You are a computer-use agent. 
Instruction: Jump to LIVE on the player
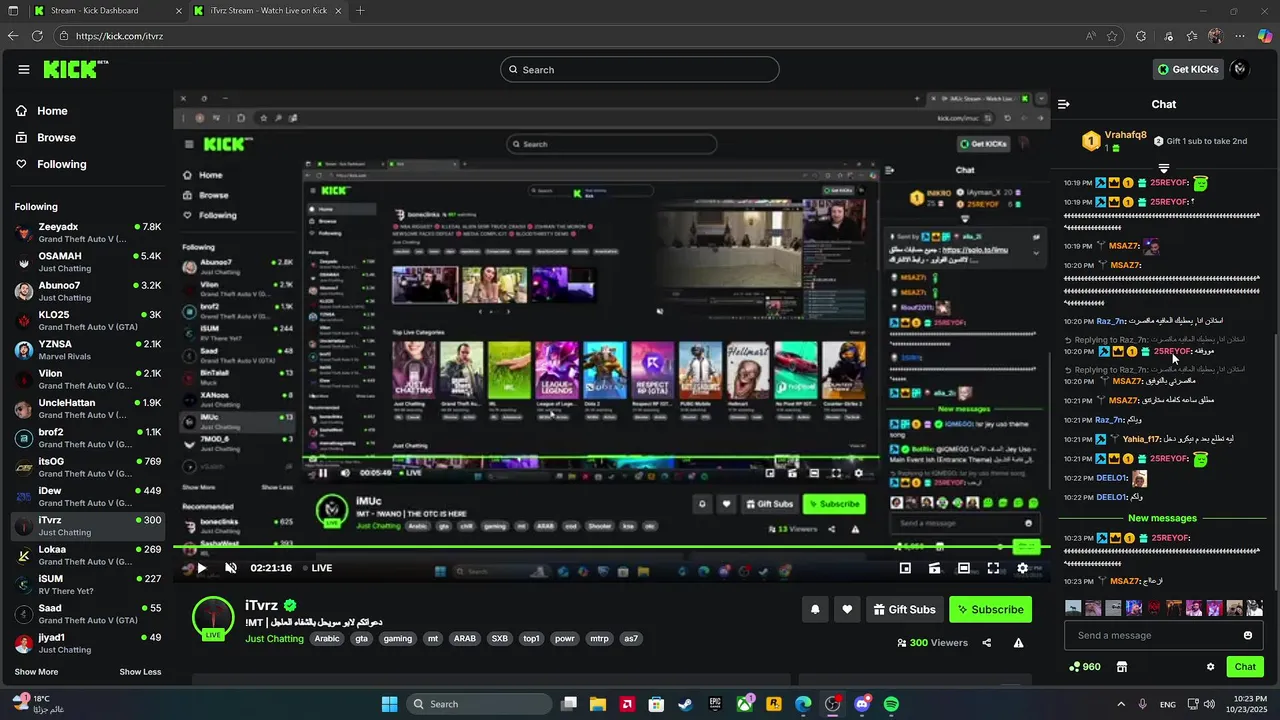[316, 568]
